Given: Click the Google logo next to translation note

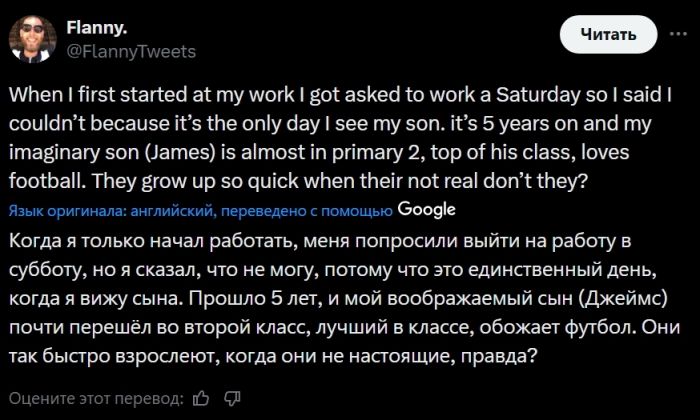Looking at the screenshot, I should click(427, 210).
